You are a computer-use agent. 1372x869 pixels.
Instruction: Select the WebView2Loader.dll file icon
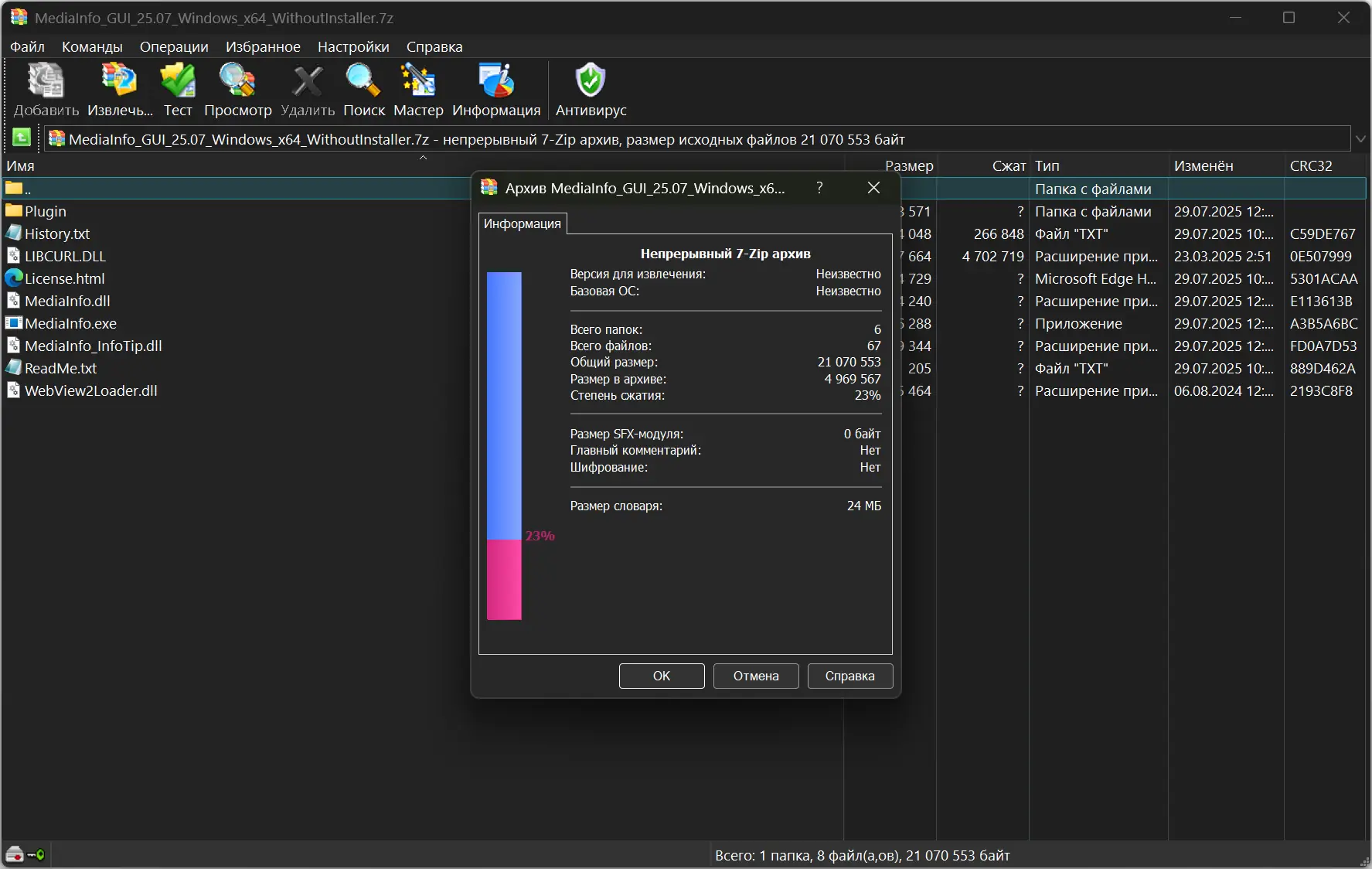click(14, 390)
